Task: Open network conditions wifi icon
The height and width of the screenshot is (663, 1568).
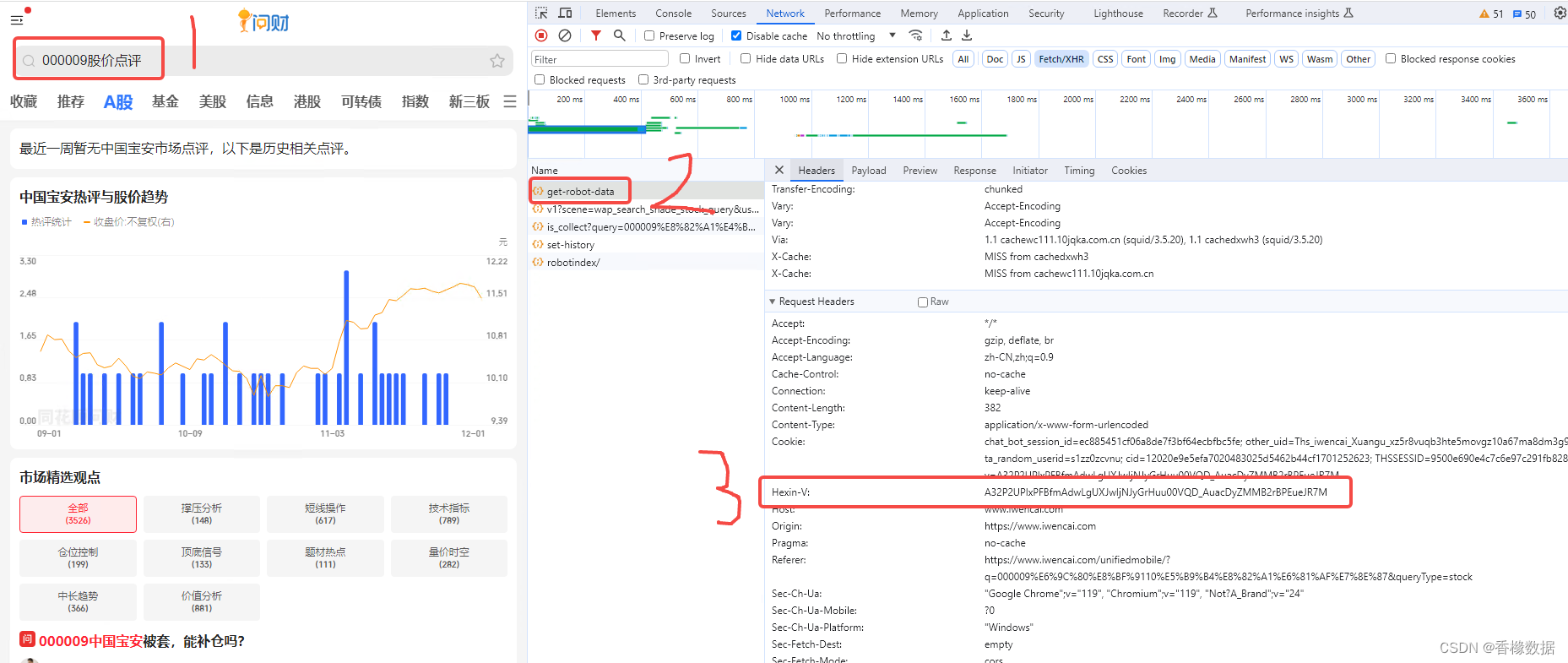Action: point(915,35)
